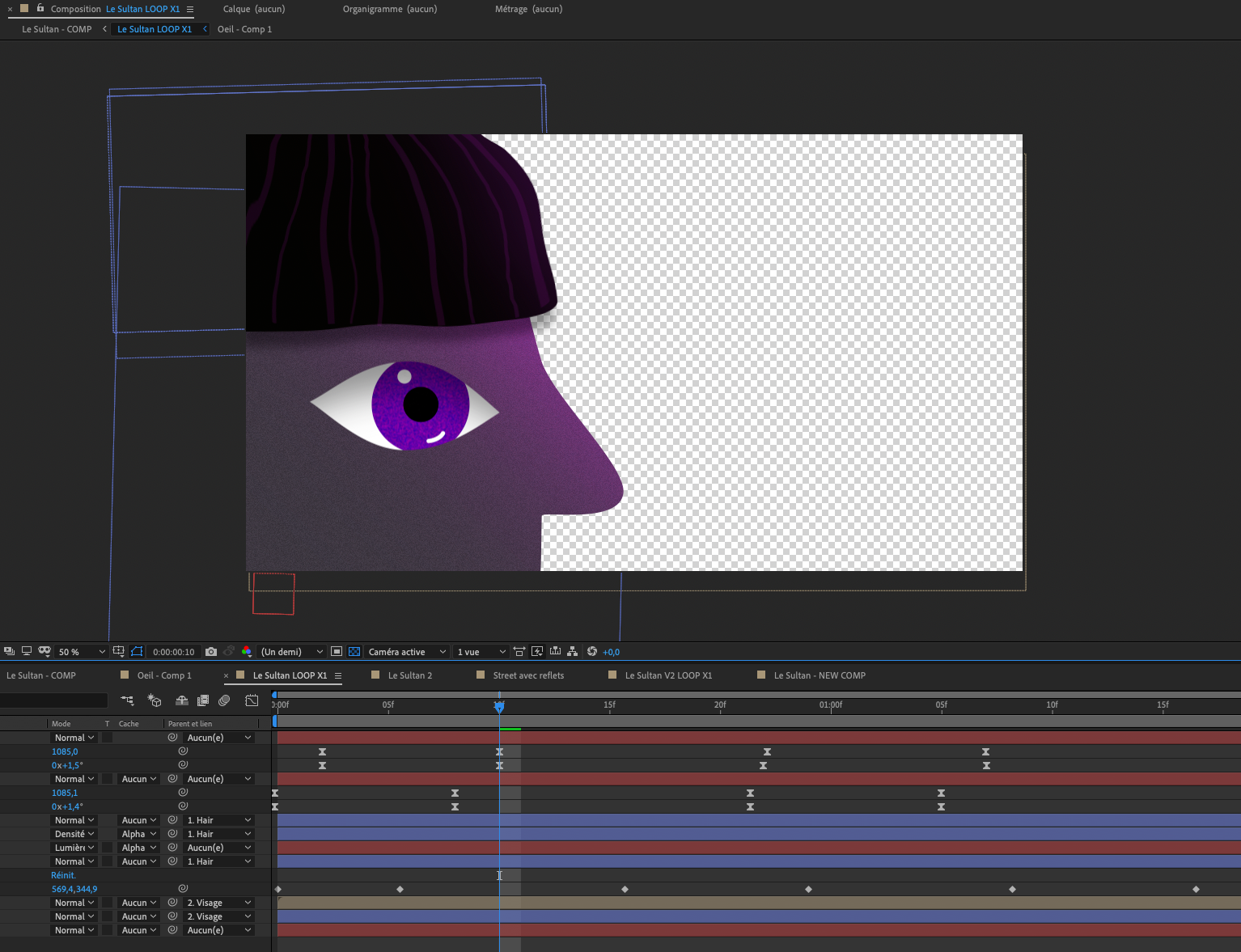Open composition flowchart icon in viewer bar
This screenshot has height=952, width=1241.
coord(573,651)
